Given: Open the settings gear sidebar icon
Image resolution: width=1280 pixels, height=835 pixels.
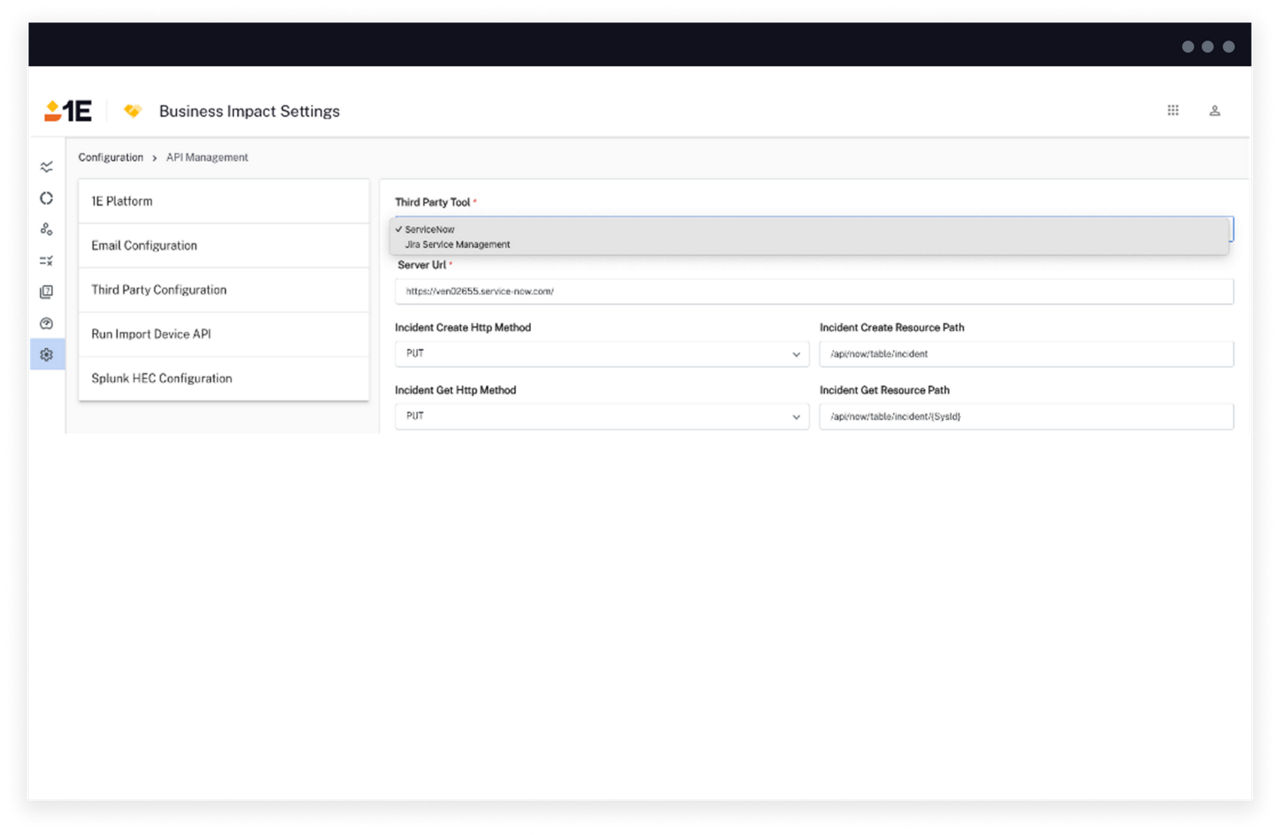Looking at the screenshot, I should (46, 354).
